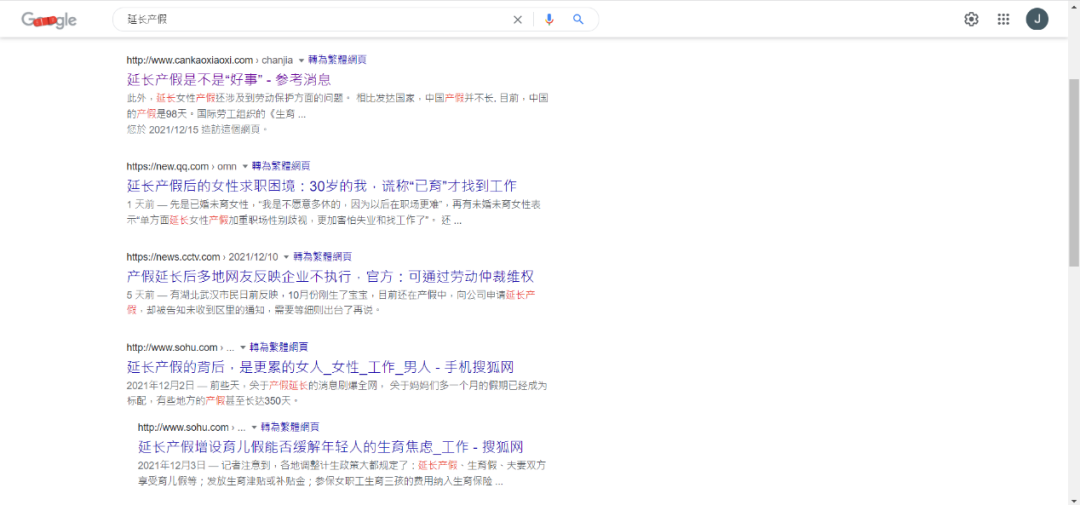
Task: Expand the dropdown arrow beside cankaoxiaoxi.com chanjia
Action: pos(301,60)
